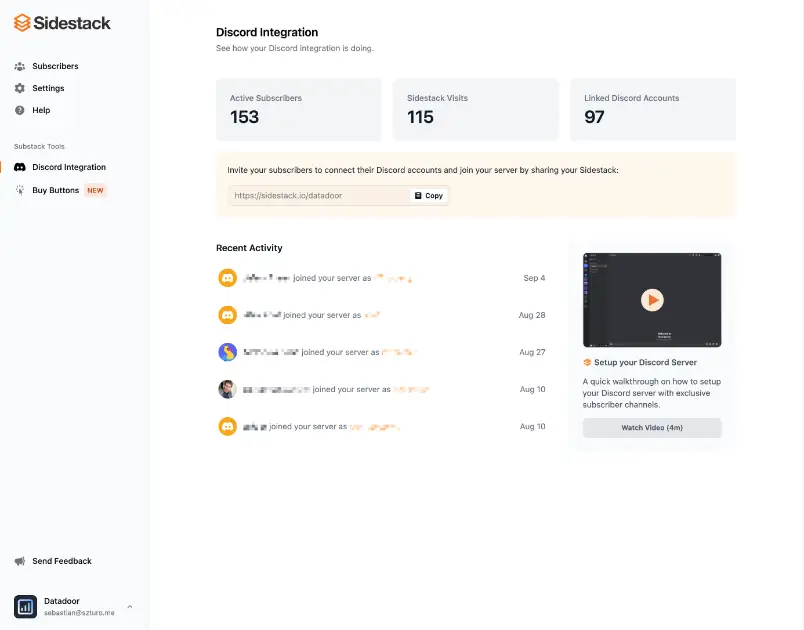Click the Help question mark icon
Image resolution: width=804 pixels, height=630 pixels.
click(20, 110)
